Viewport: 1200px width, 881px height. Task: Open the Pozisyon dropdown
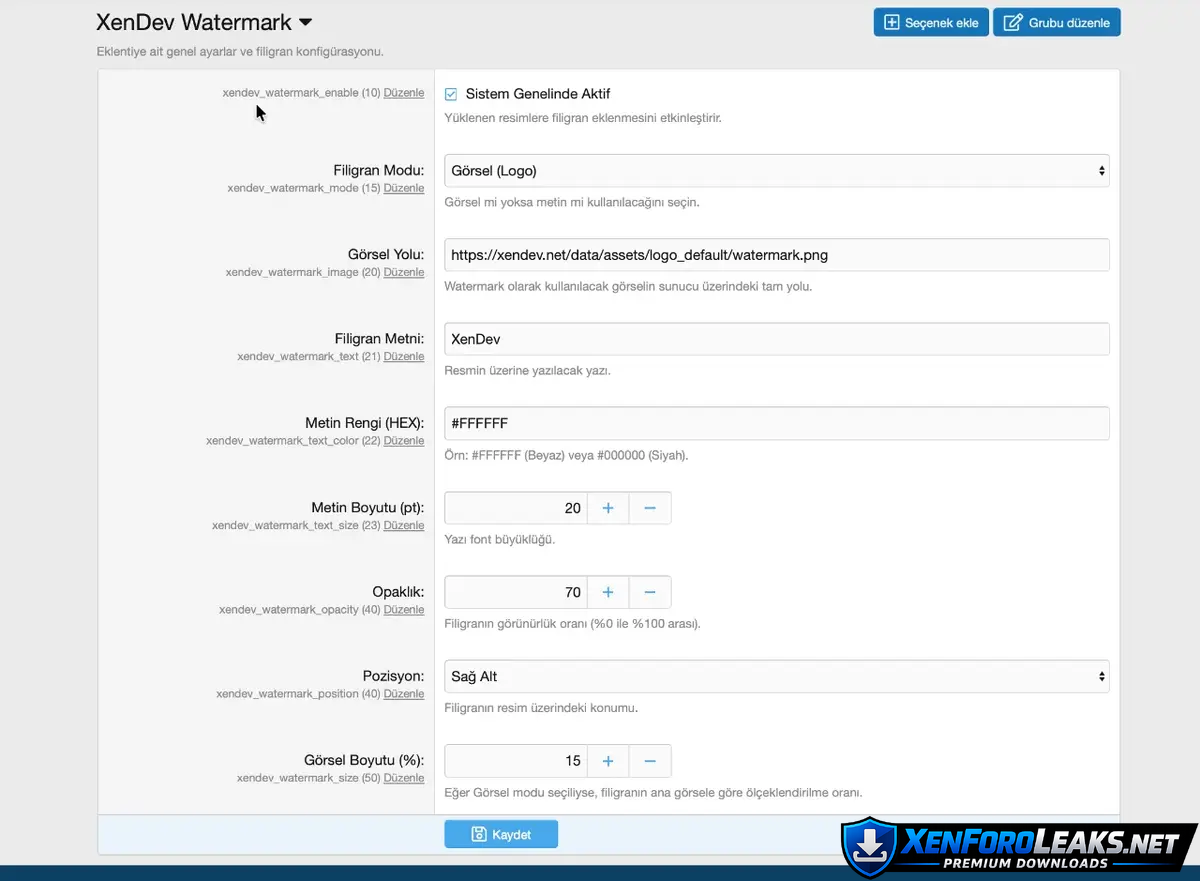point(776,677)
